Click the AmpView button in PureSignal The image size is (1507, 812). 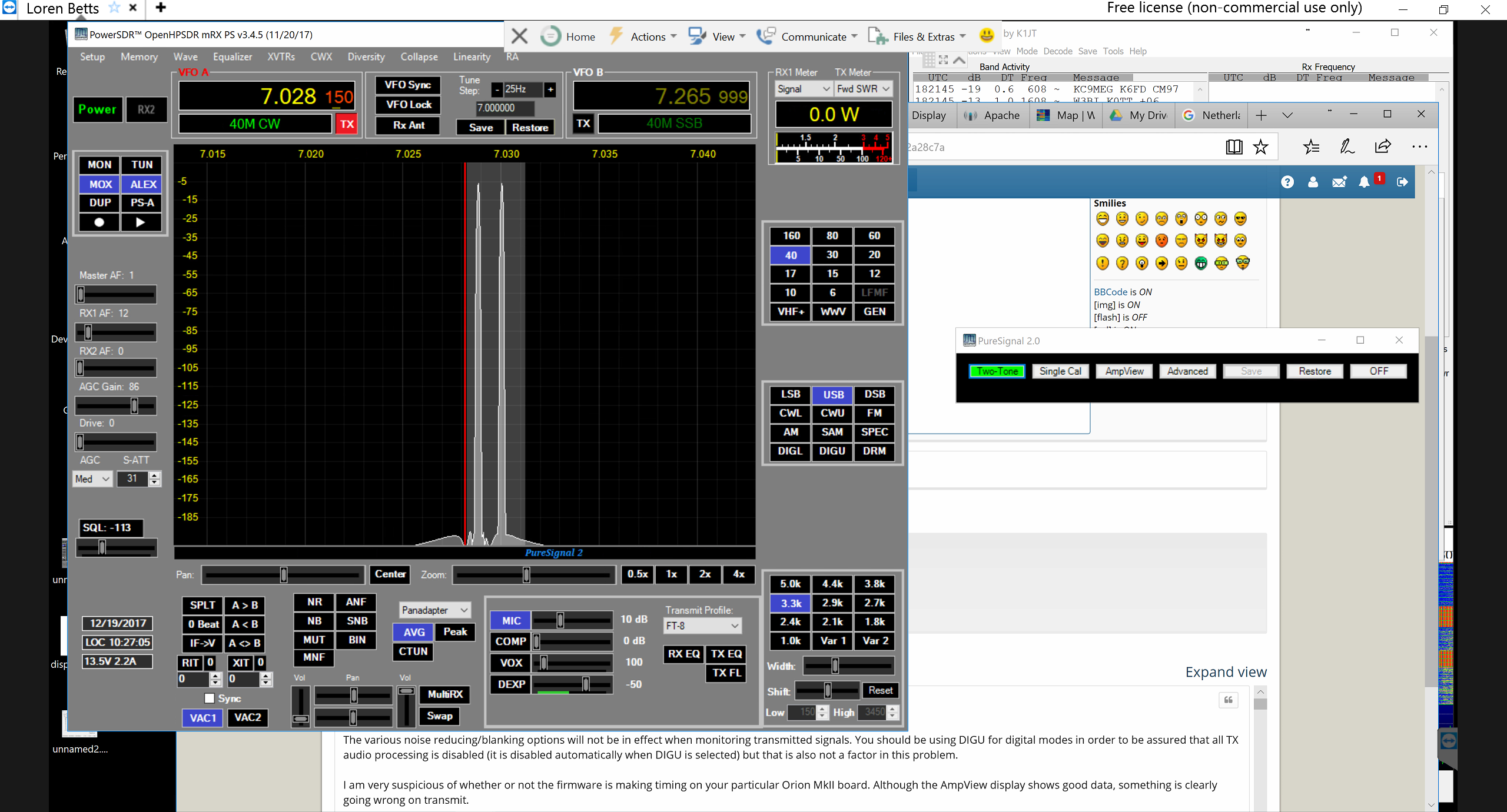click(x=1124, y=371)
